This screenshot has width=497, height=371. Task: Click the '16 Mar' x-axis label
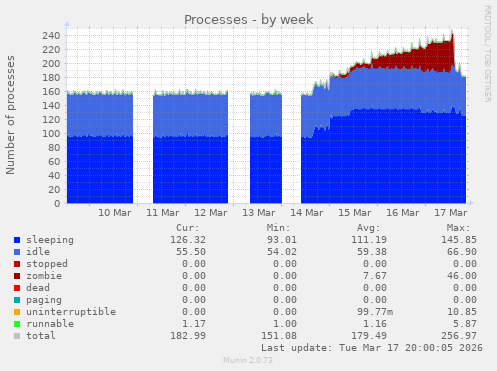pos(403,213)
